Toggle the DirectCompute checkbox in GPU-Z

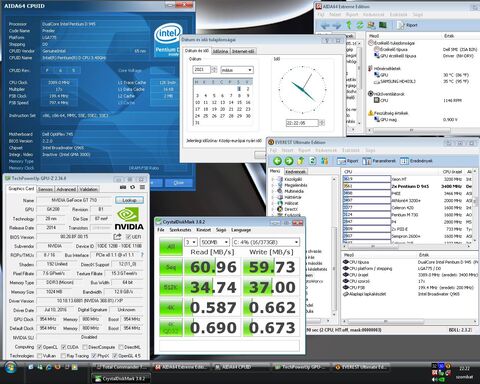tap(85, 347)
